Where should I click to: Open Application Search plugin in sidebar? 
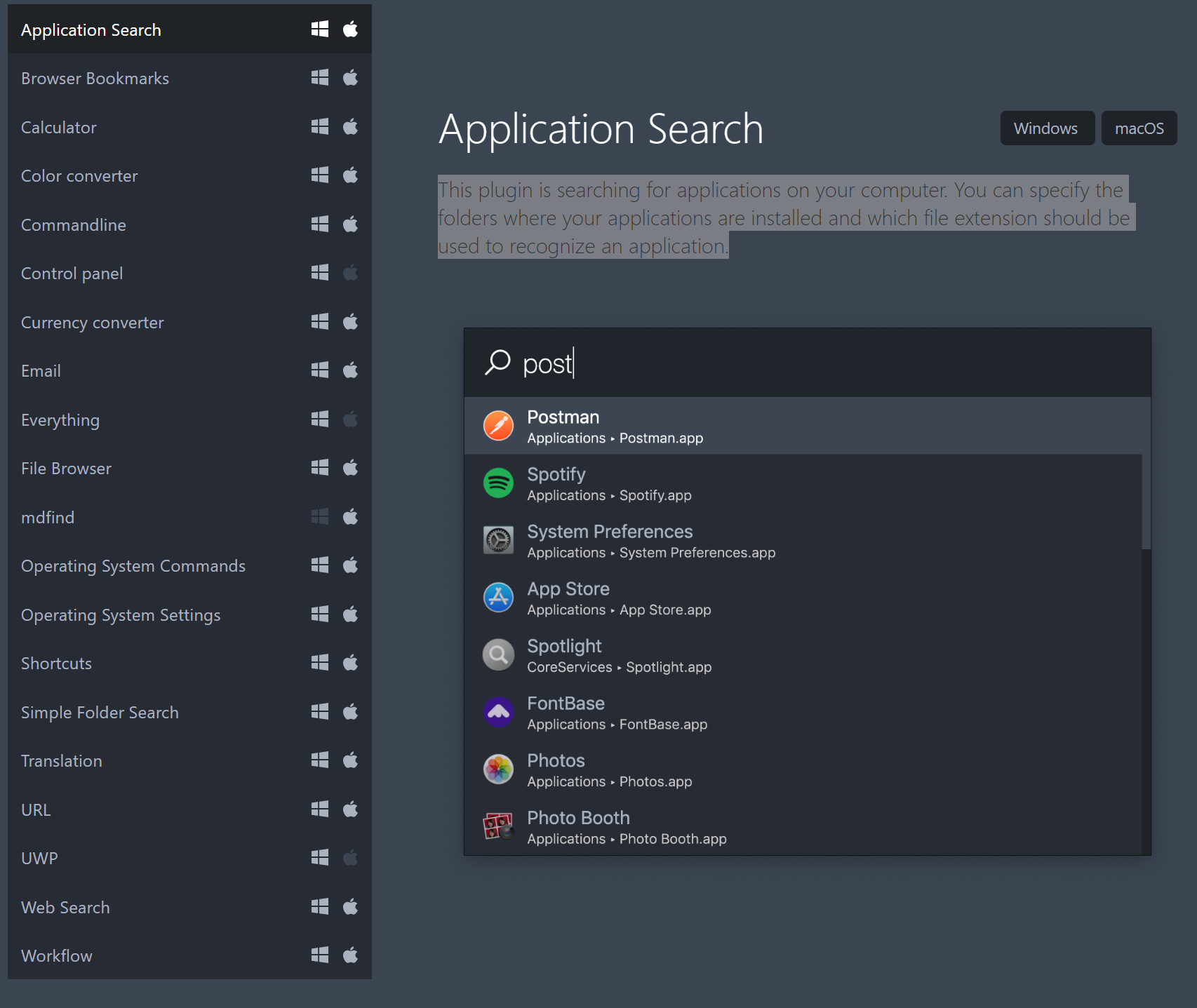pos(189,29)
